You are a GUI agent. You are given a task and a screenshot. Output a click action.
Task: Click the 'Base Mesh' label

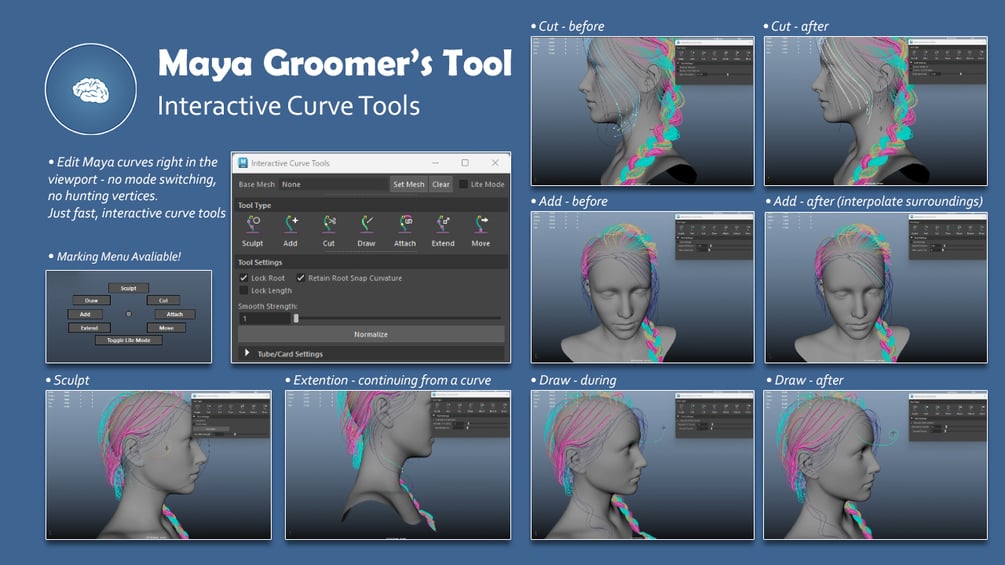click(256, 184)
